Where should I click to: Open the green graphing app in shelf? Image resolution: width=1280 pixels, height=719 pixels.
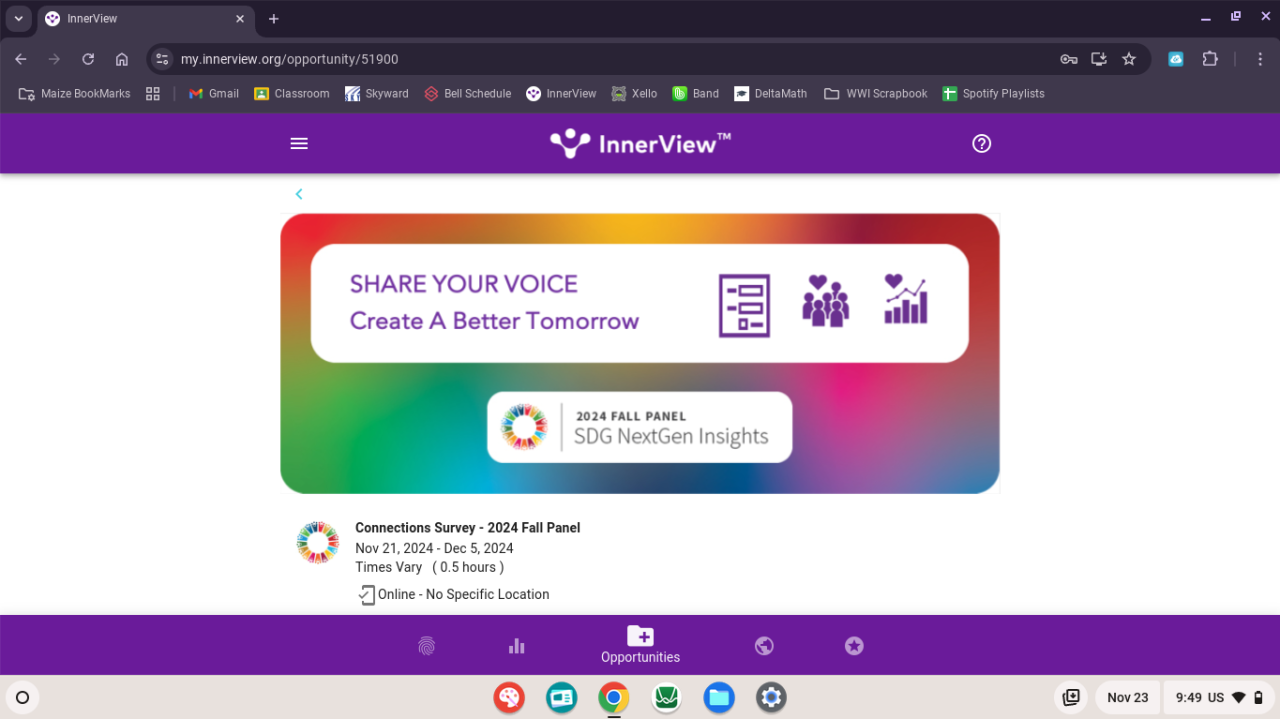pyautogui.click(x=666, y=697)
